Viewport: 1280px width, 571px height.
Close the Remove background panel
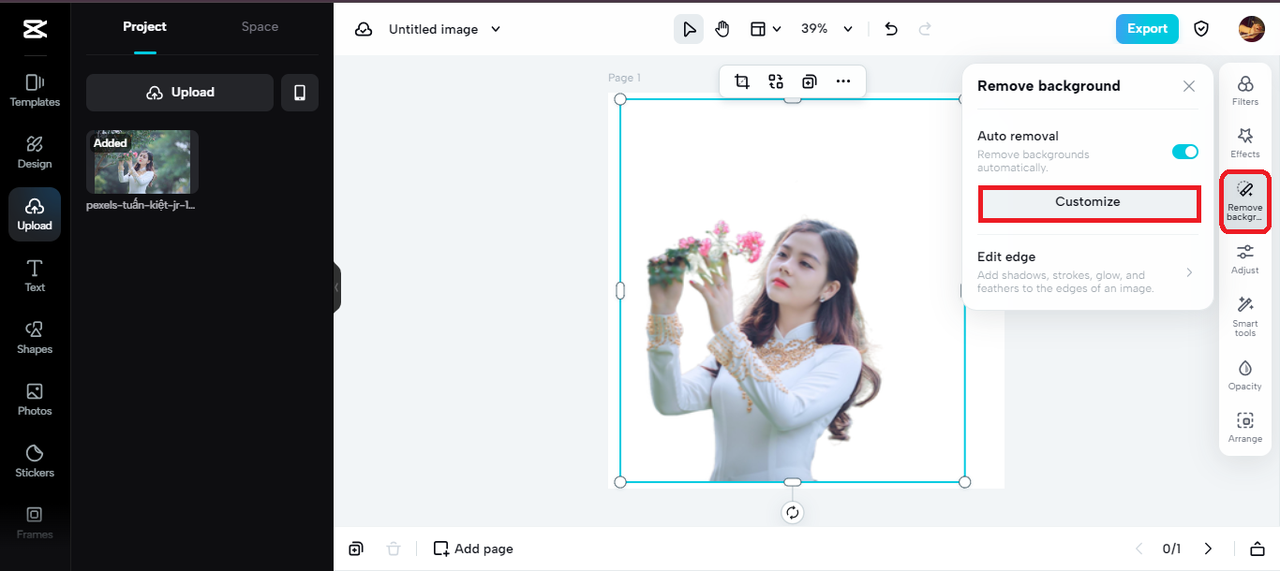point(1189,86)
